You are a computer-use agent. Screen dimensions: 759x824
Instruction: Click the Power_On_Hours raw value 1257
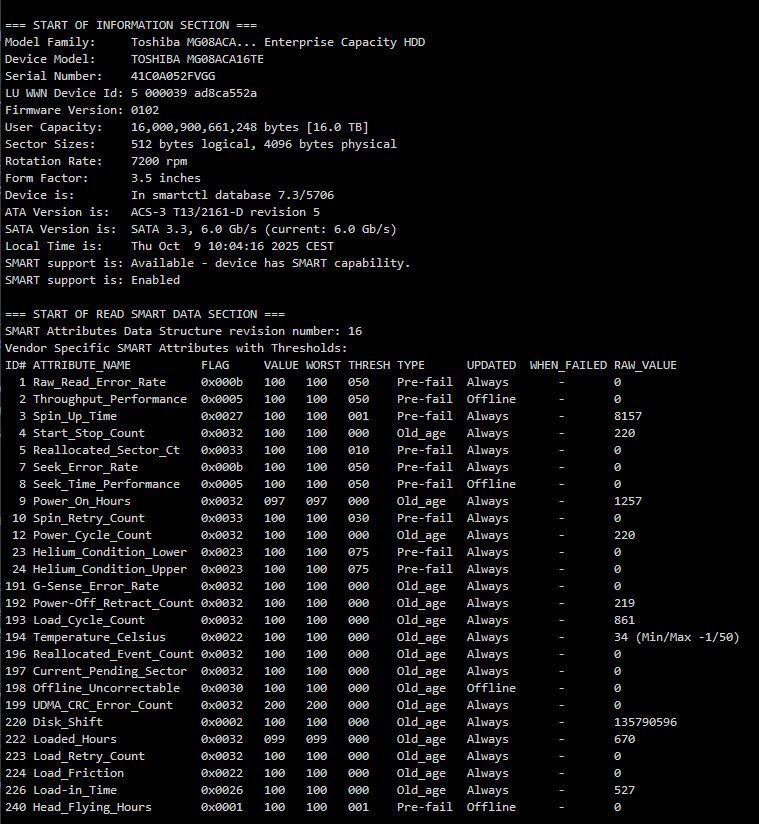628,501
